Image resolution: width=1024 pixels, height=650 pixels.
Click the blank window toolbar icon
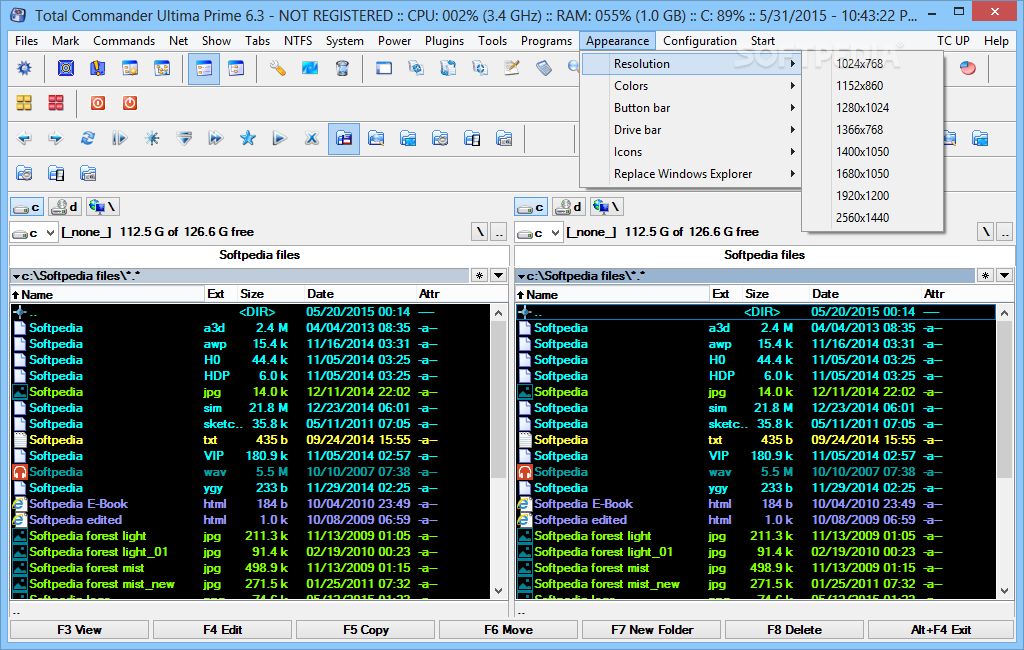click(384, 68)
